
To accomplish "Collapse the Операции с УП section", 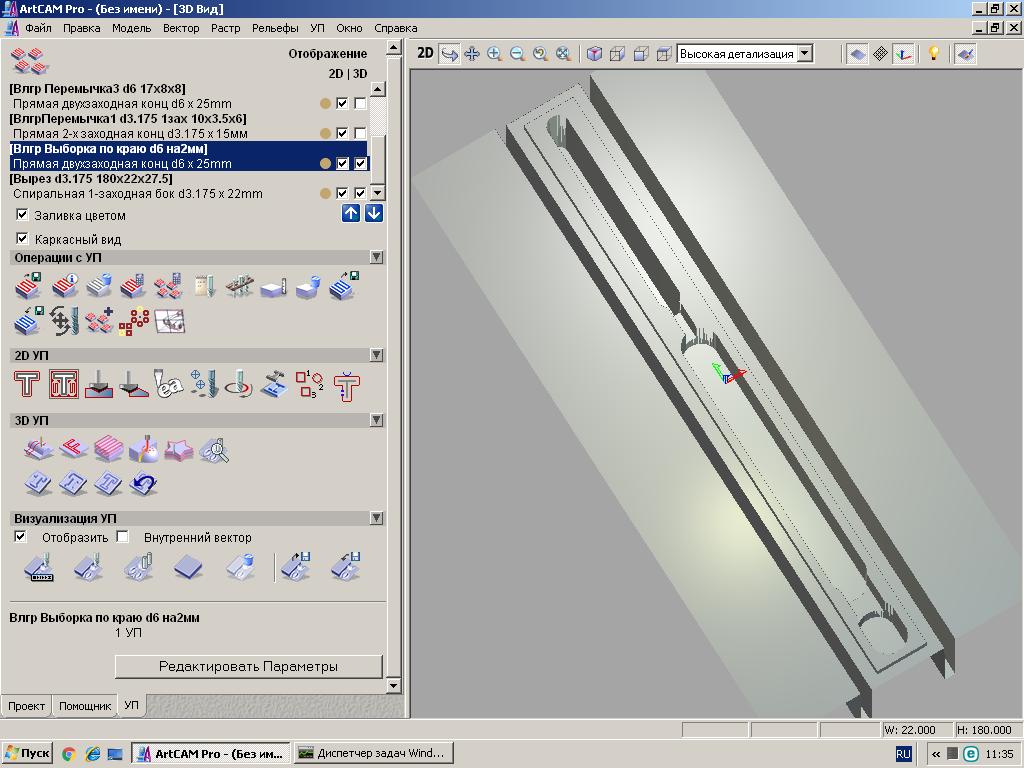I will tap(376, 257).
